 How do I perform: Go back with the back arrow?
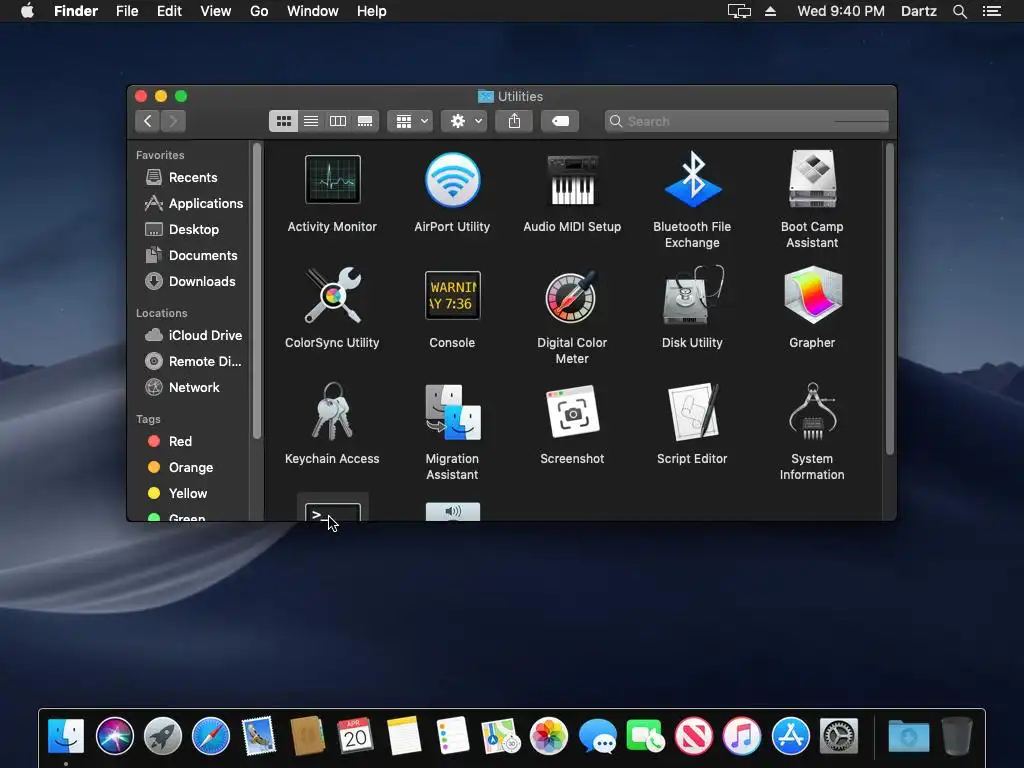[x=148, y=121]
